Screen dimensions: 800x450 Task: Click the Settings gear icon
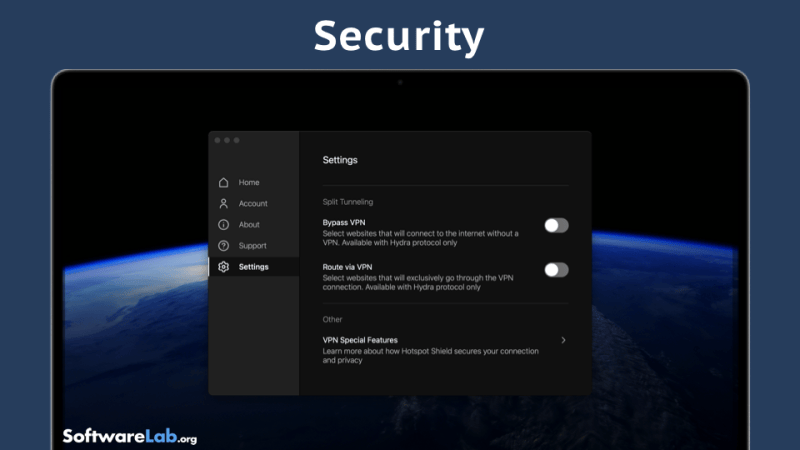click(223, 267)
